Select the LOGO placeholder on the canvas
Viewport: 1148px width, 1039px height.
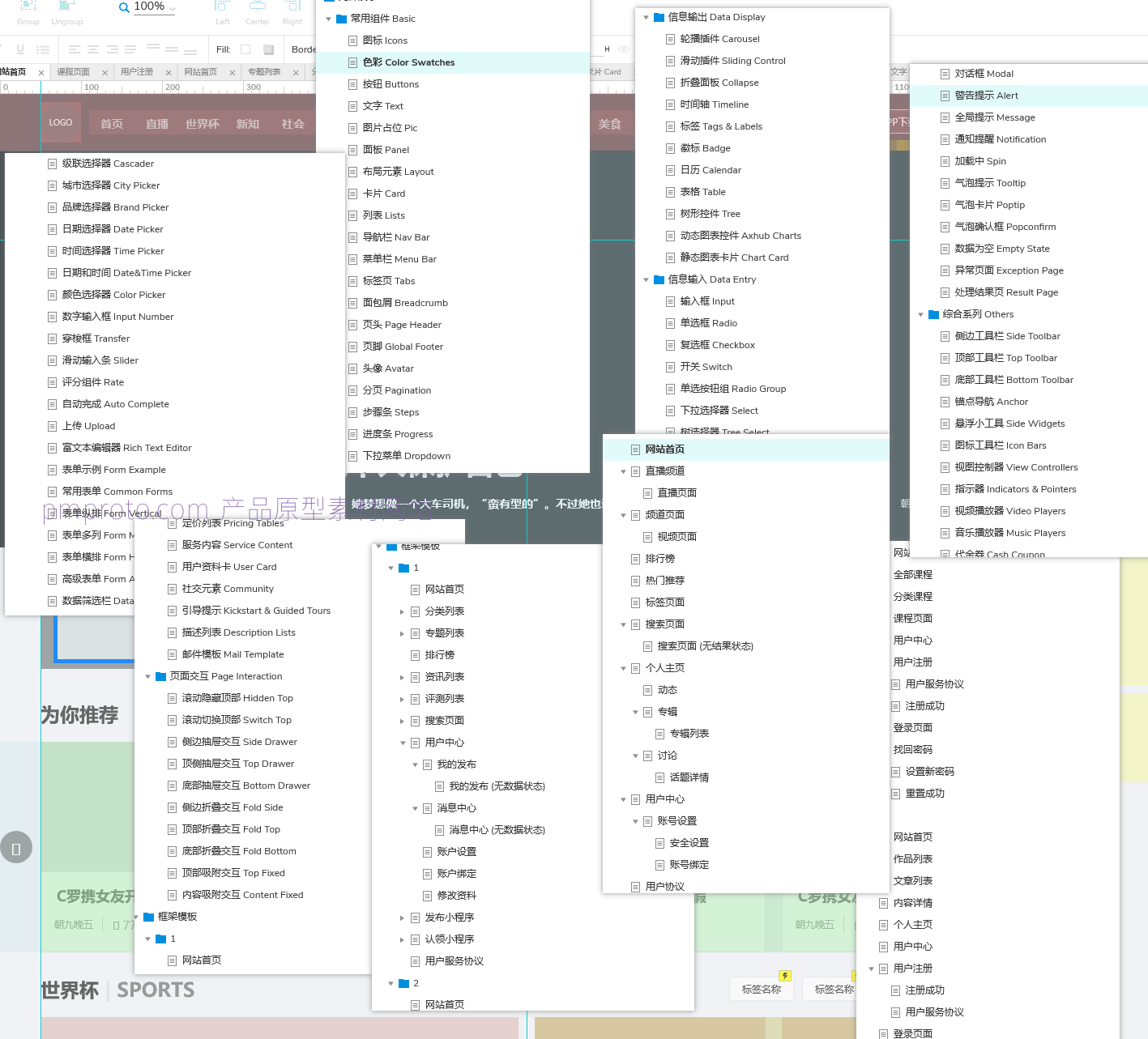coord(61,123)
